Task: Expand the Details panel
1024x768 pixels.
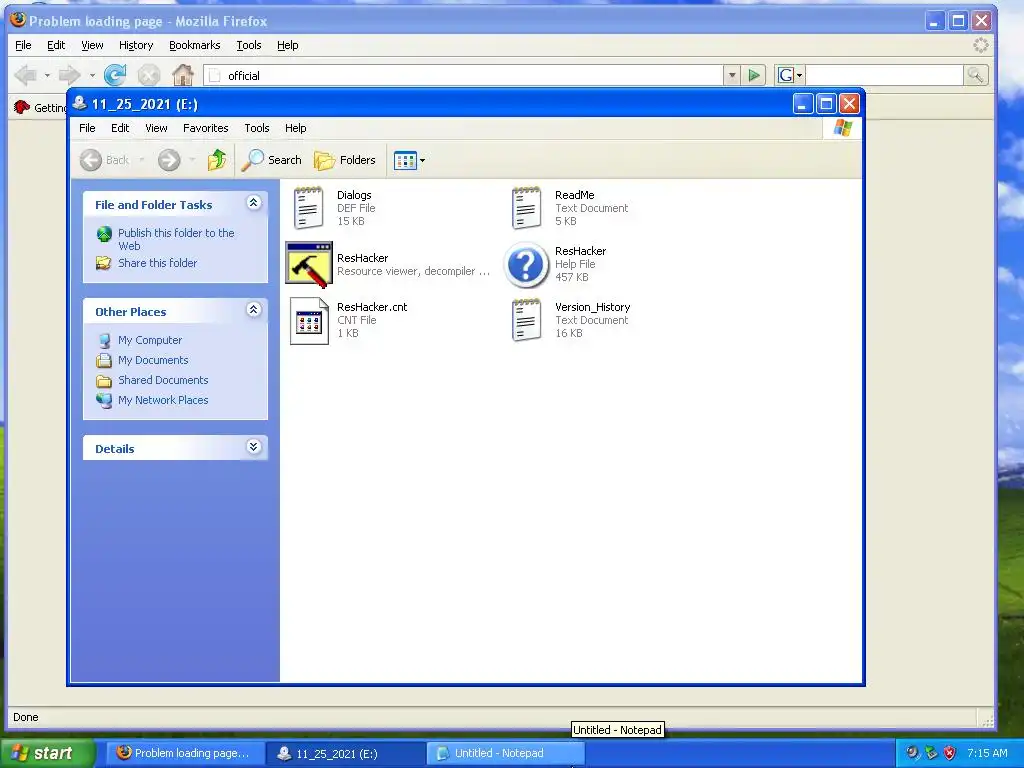Action: tap(254, 447)
